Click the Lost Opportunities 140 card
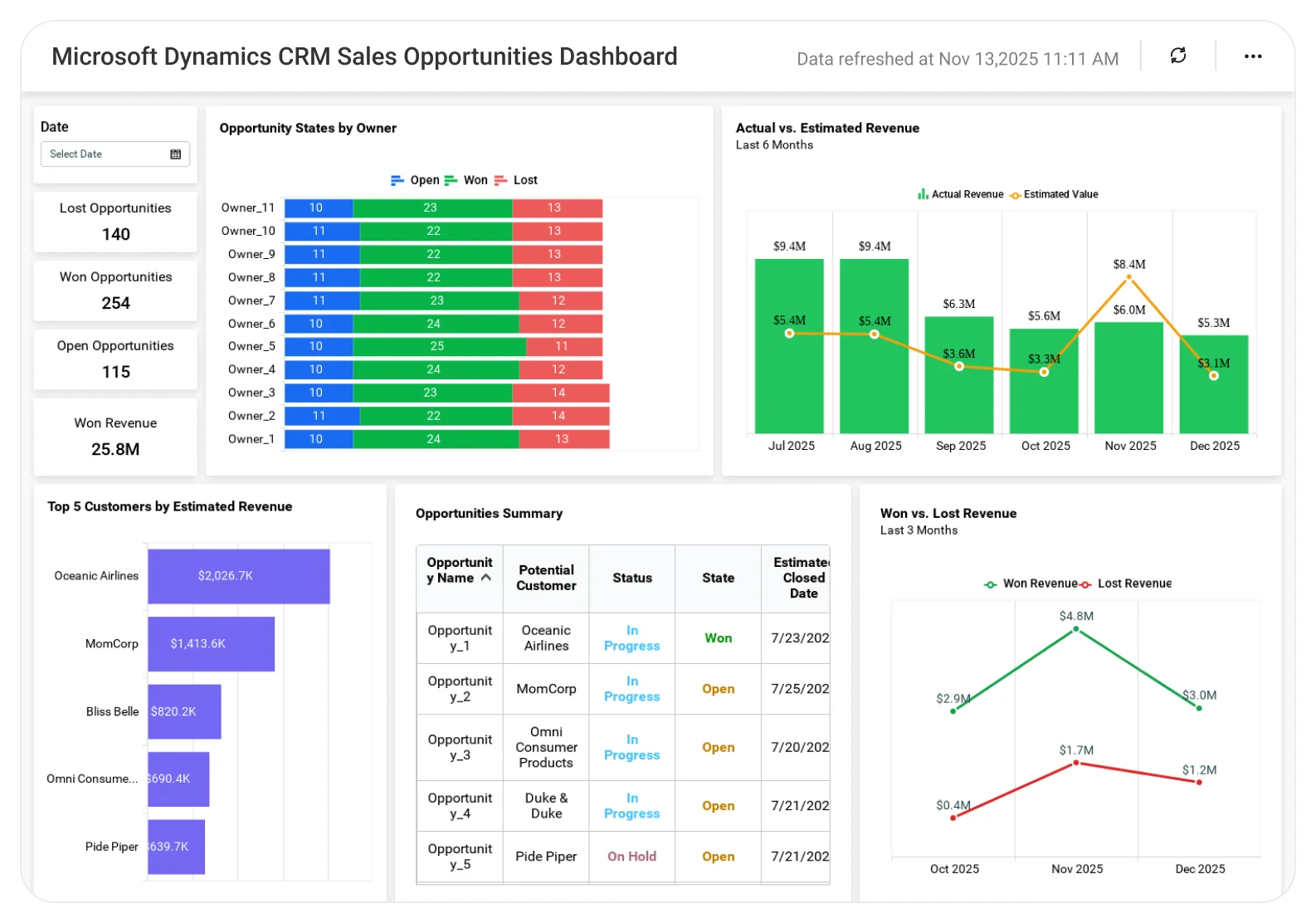 115,222
